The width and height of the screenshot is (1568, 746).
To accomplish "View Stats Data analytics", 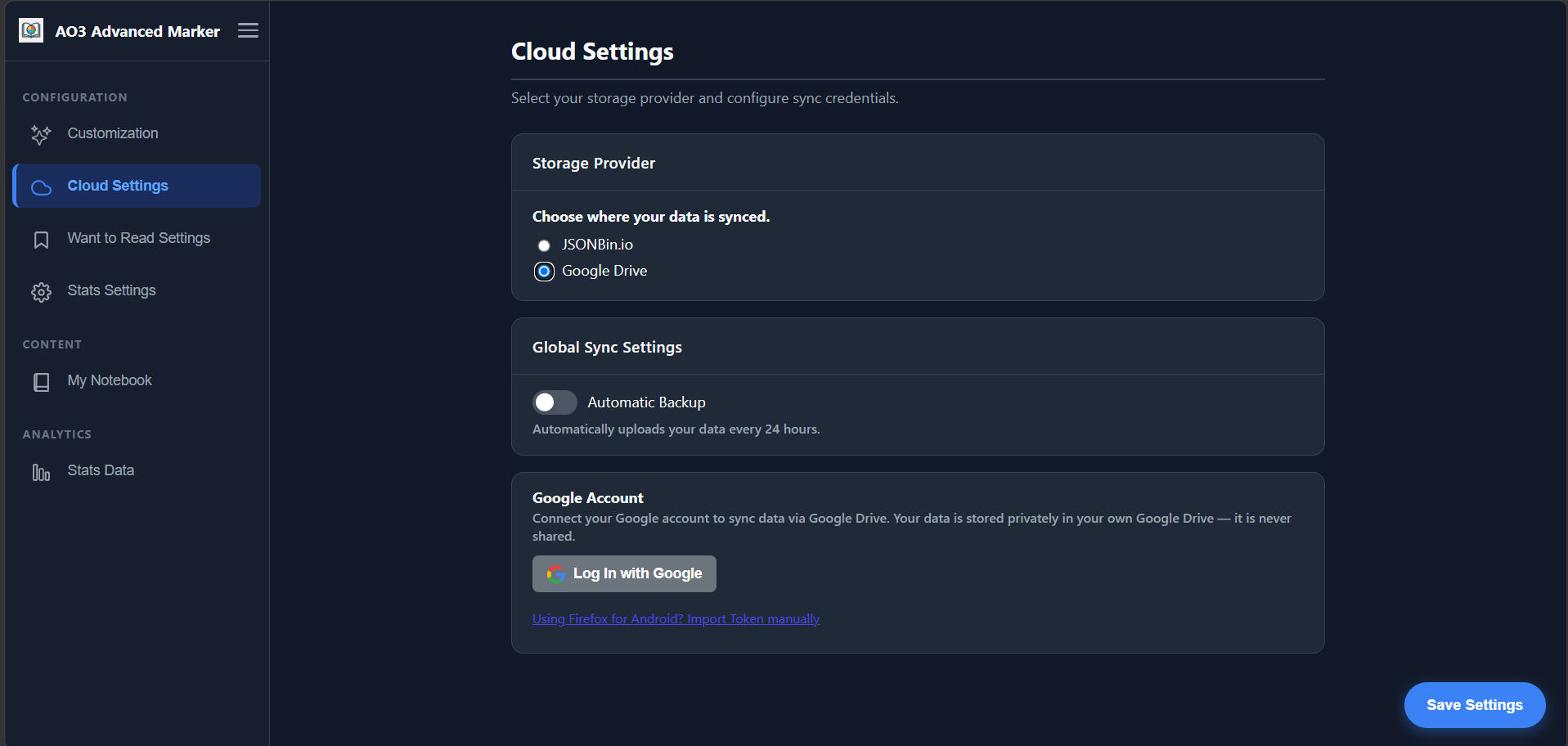I will click(137, 470).
